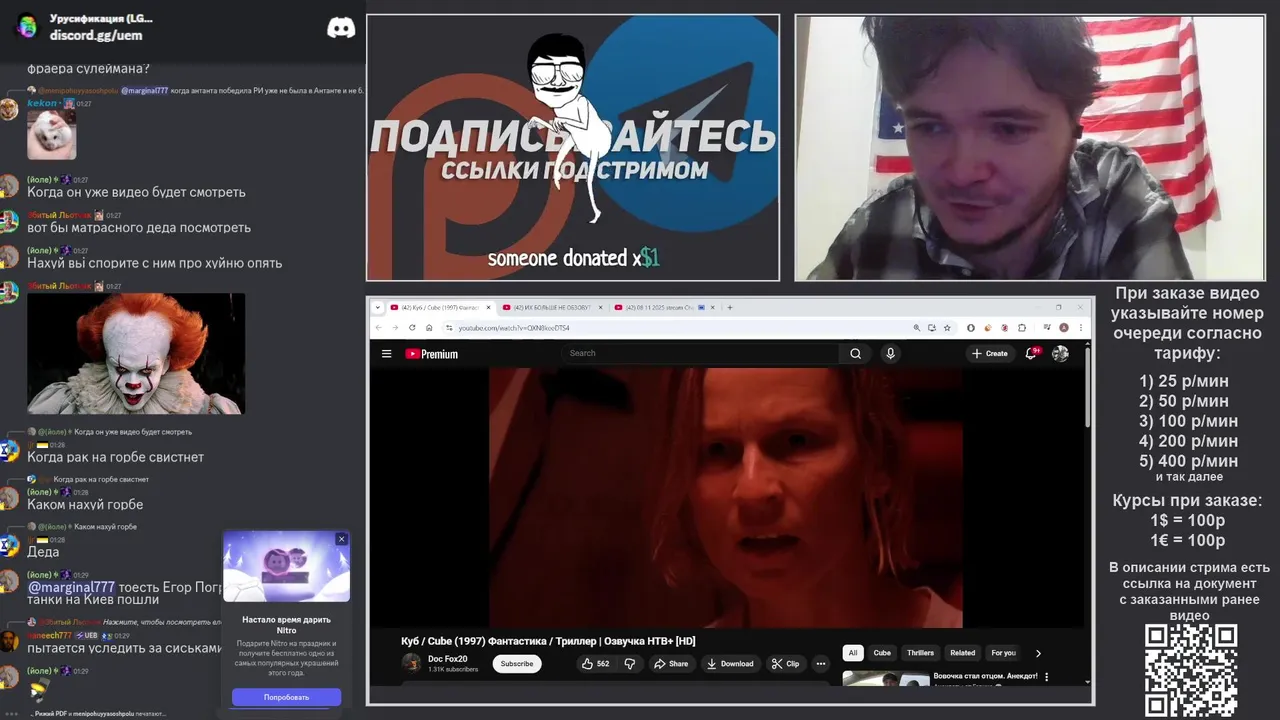Open more actions ellipsis under video
1280x720 pixels.
point(821,663)
